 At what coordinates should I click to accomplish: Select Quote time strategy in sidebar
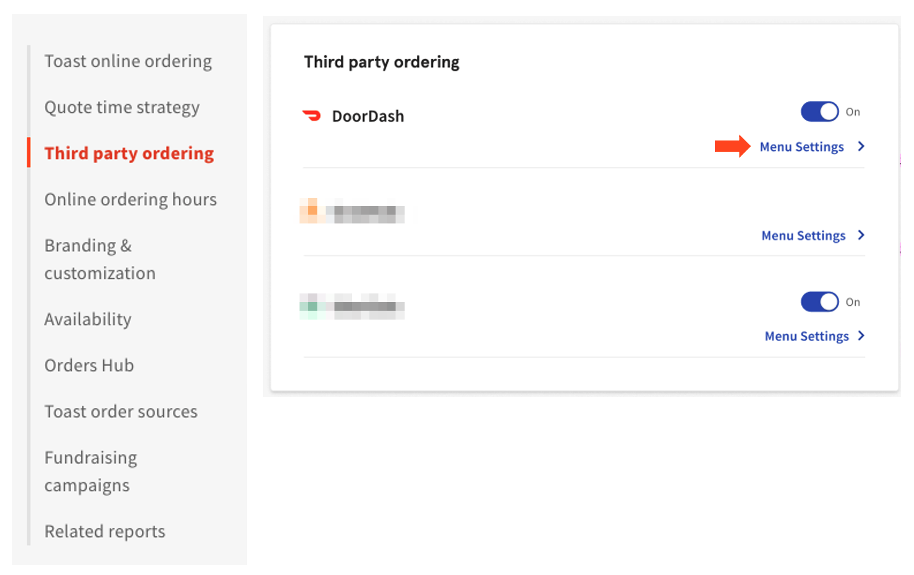pyautogui.click(x=122, y=107)
